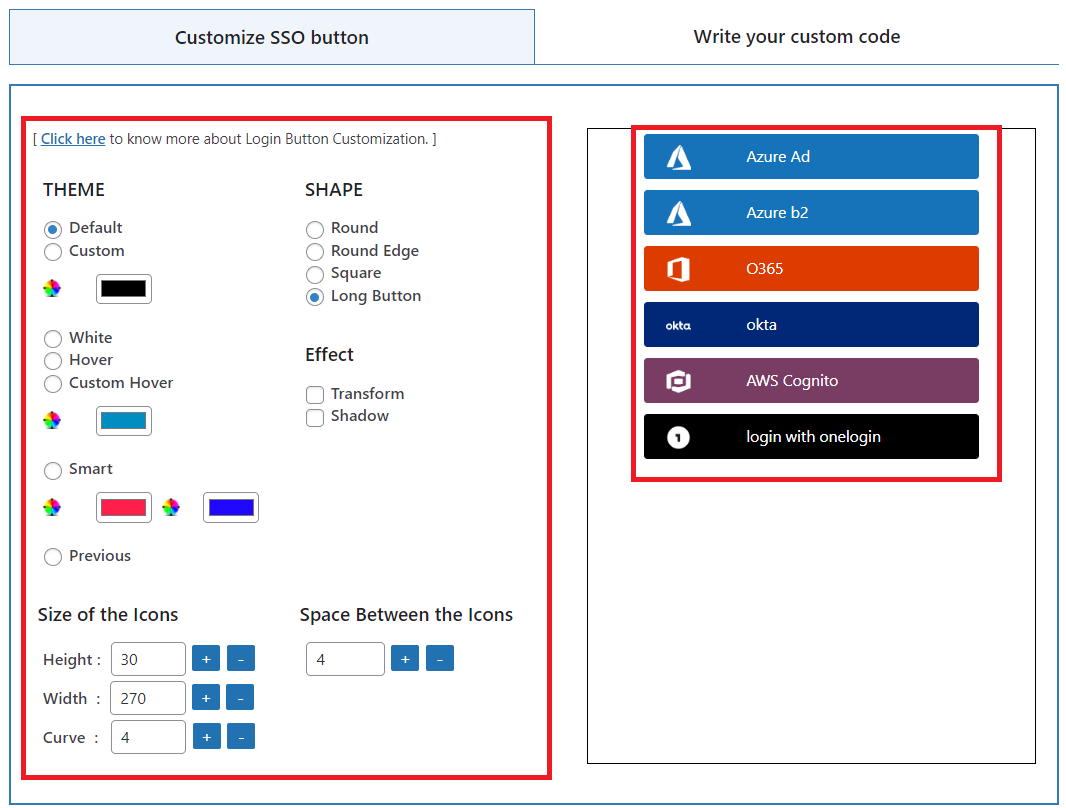Select the Custom theme option

[x=53, y=252]
